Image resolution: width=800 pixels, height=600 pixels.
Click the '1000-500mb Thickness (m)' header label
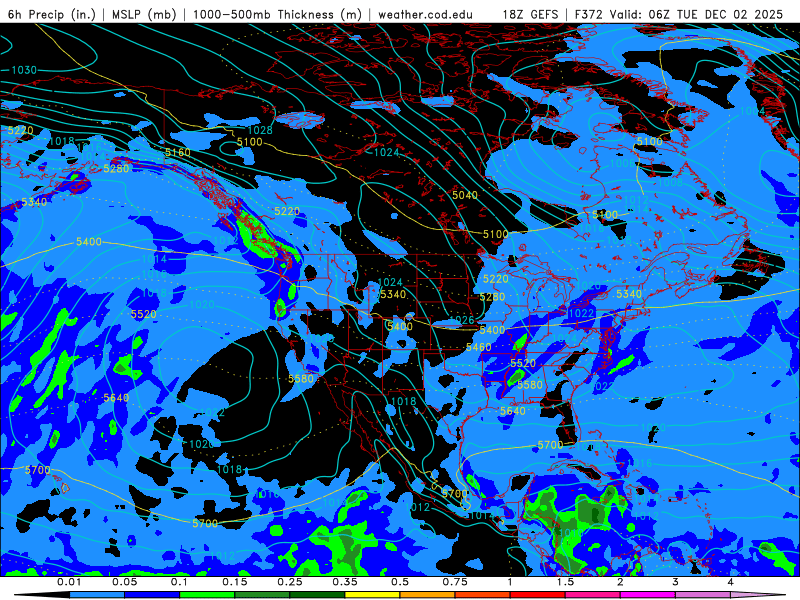[277, 14]
